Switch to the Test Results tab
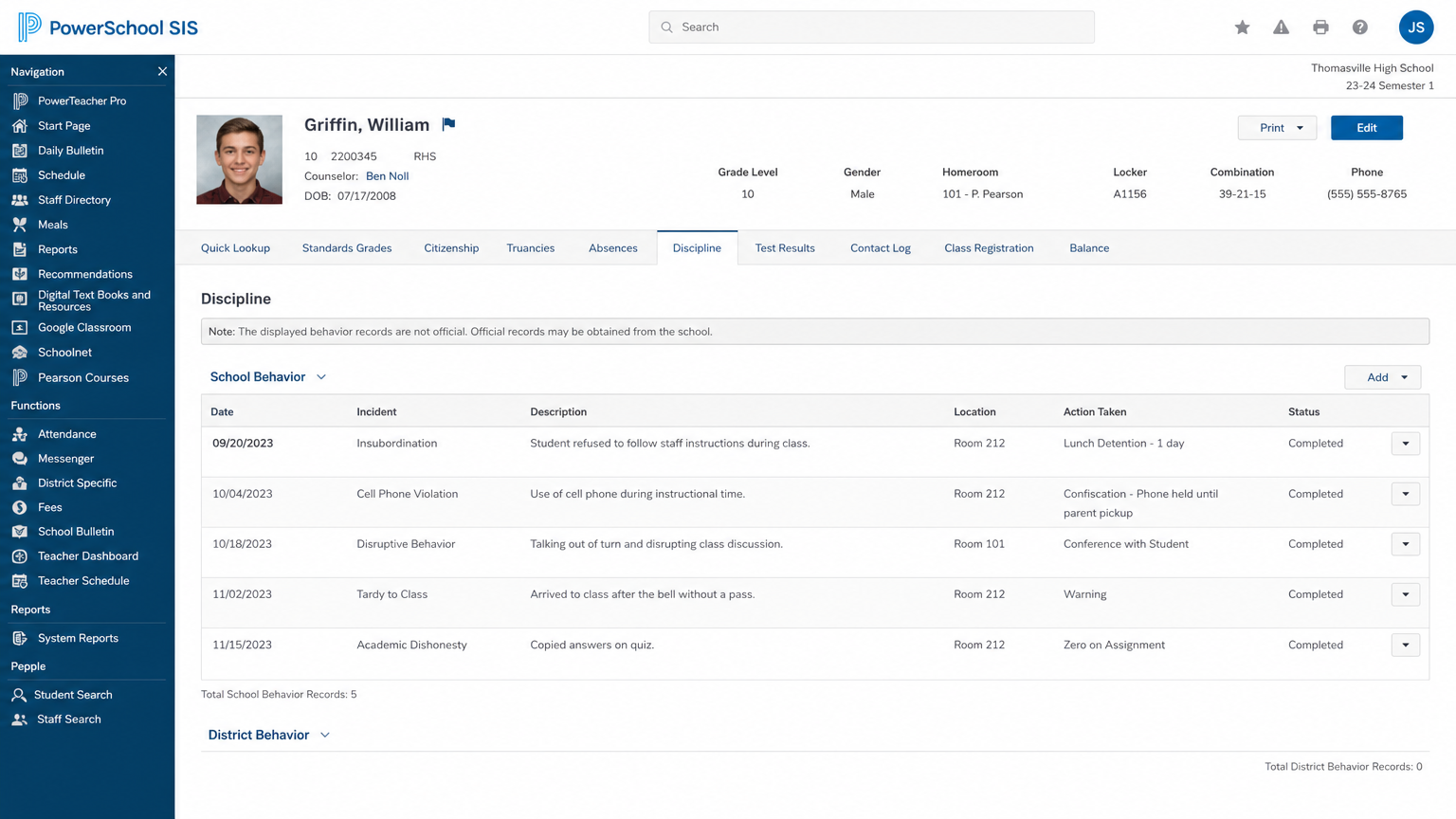Screen dimensions: 1456x819 pyautogui.click(x=785, y=248)
